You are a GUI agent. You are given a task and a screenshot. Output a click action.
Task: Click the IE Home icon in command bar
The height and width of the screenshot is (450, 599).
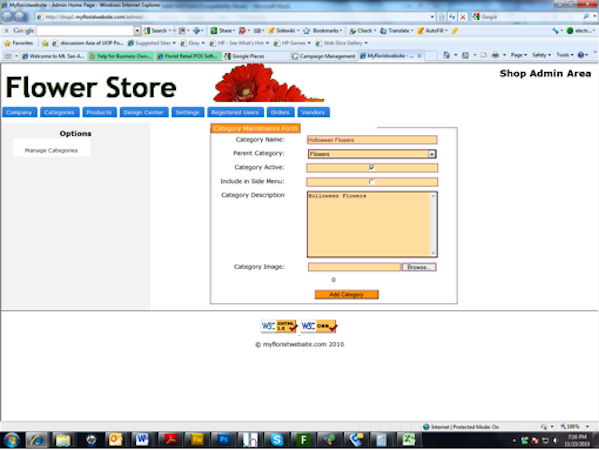(446, 55)
